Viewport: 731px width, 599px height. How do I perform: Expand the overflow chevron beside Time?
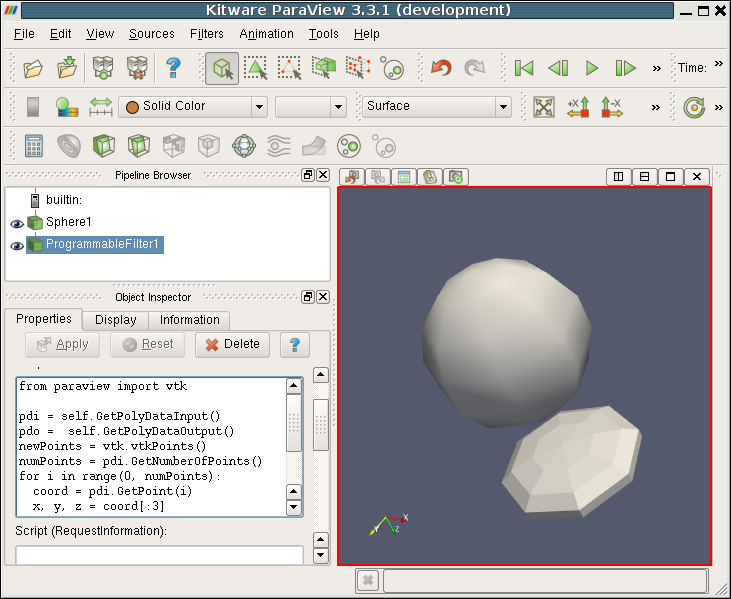(x=719, y=63)
